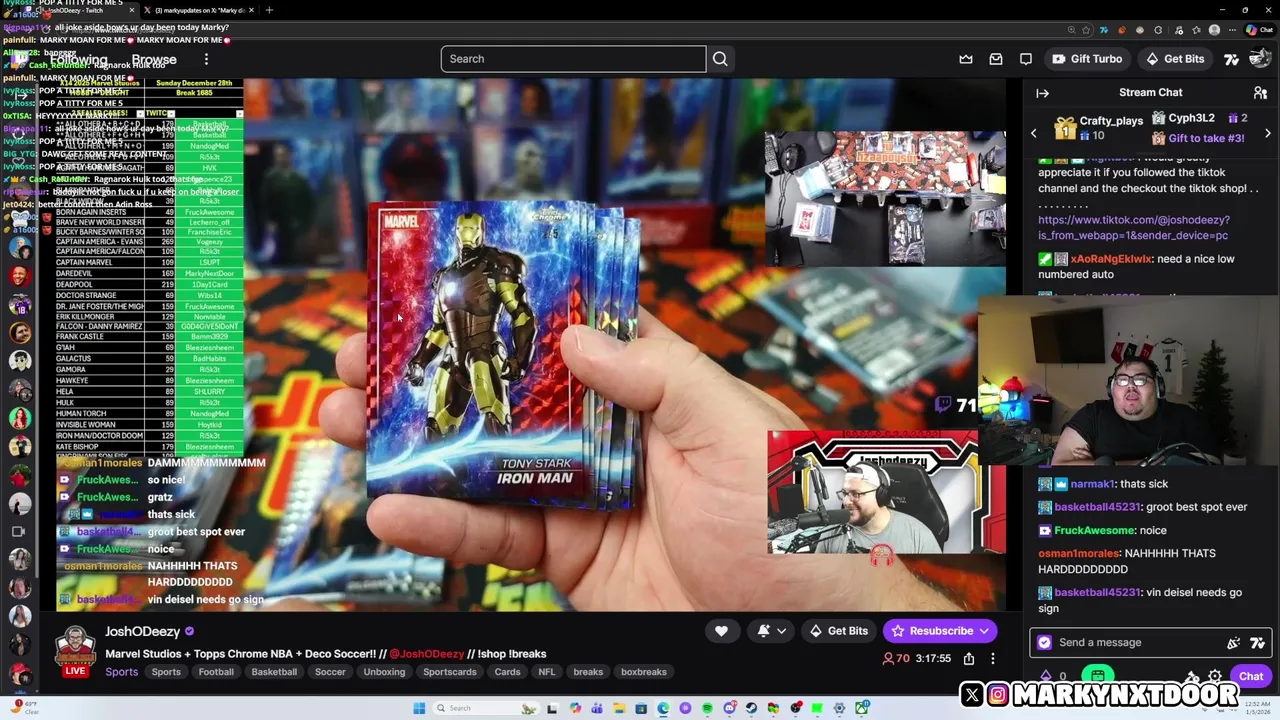1280x720 pixels.
Task: Select the Basketball tag
Action: [274, 672]
